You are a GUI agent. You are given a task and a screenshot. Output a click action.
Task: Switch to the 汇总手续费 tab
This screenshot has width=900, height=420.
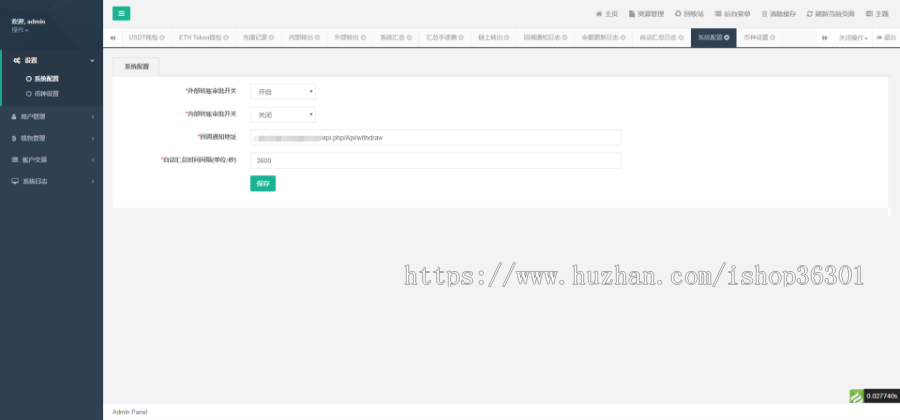(x=441, y=37)
